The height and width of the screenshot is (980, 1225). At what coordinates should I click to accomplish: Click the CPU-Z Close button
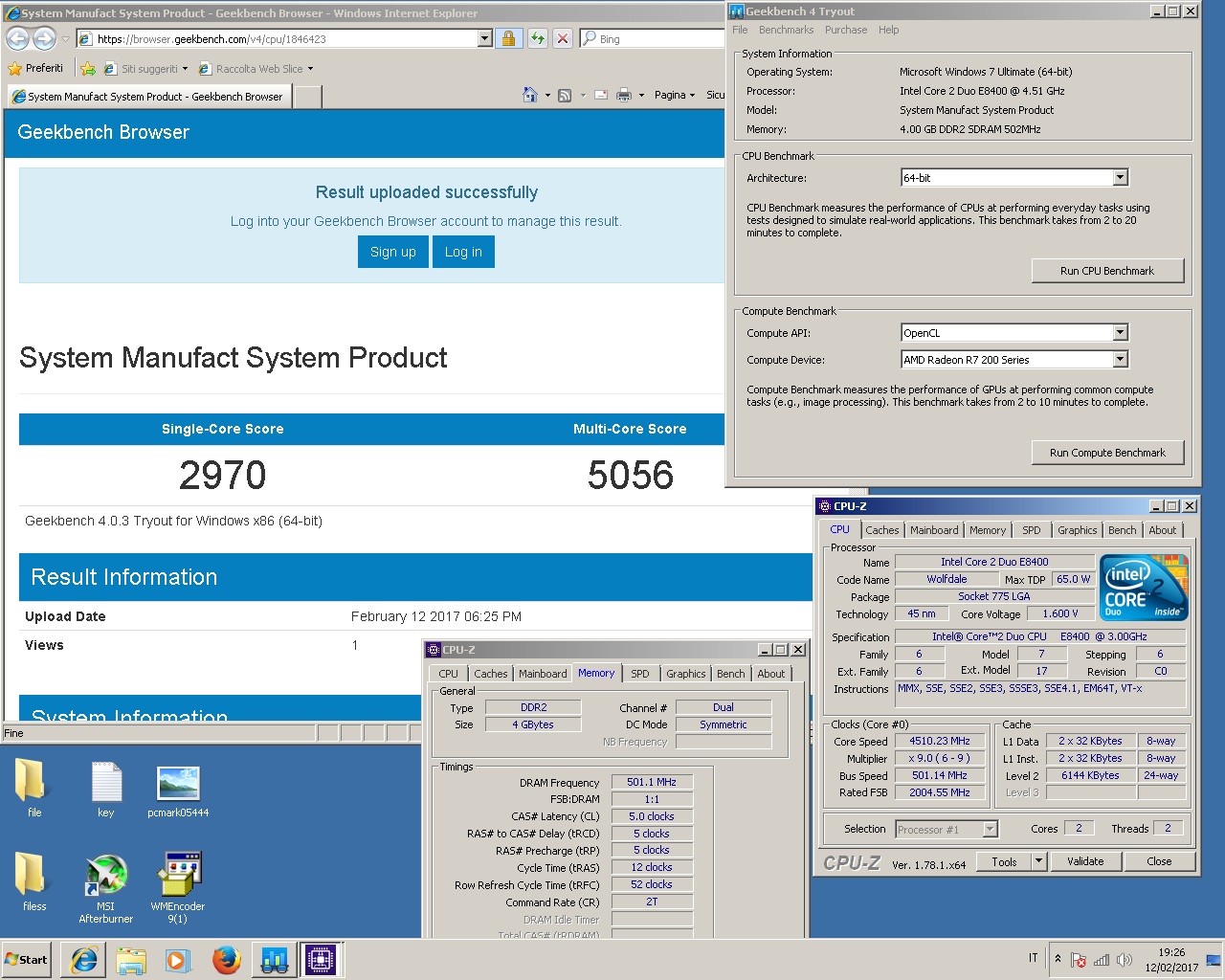[x=1159, y=861]
